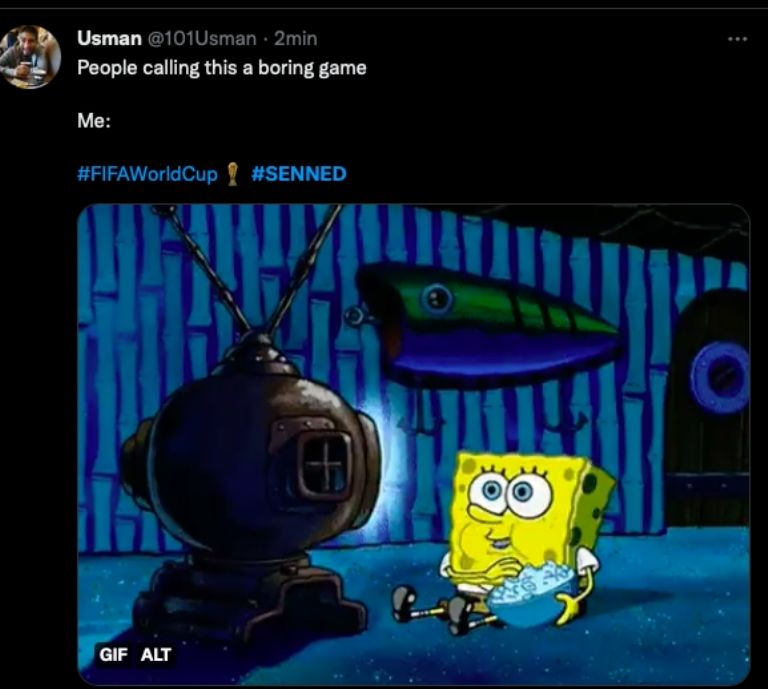Click SpongeBob's face in the GIF
The image size is (768, 689).
coord(509,499)
